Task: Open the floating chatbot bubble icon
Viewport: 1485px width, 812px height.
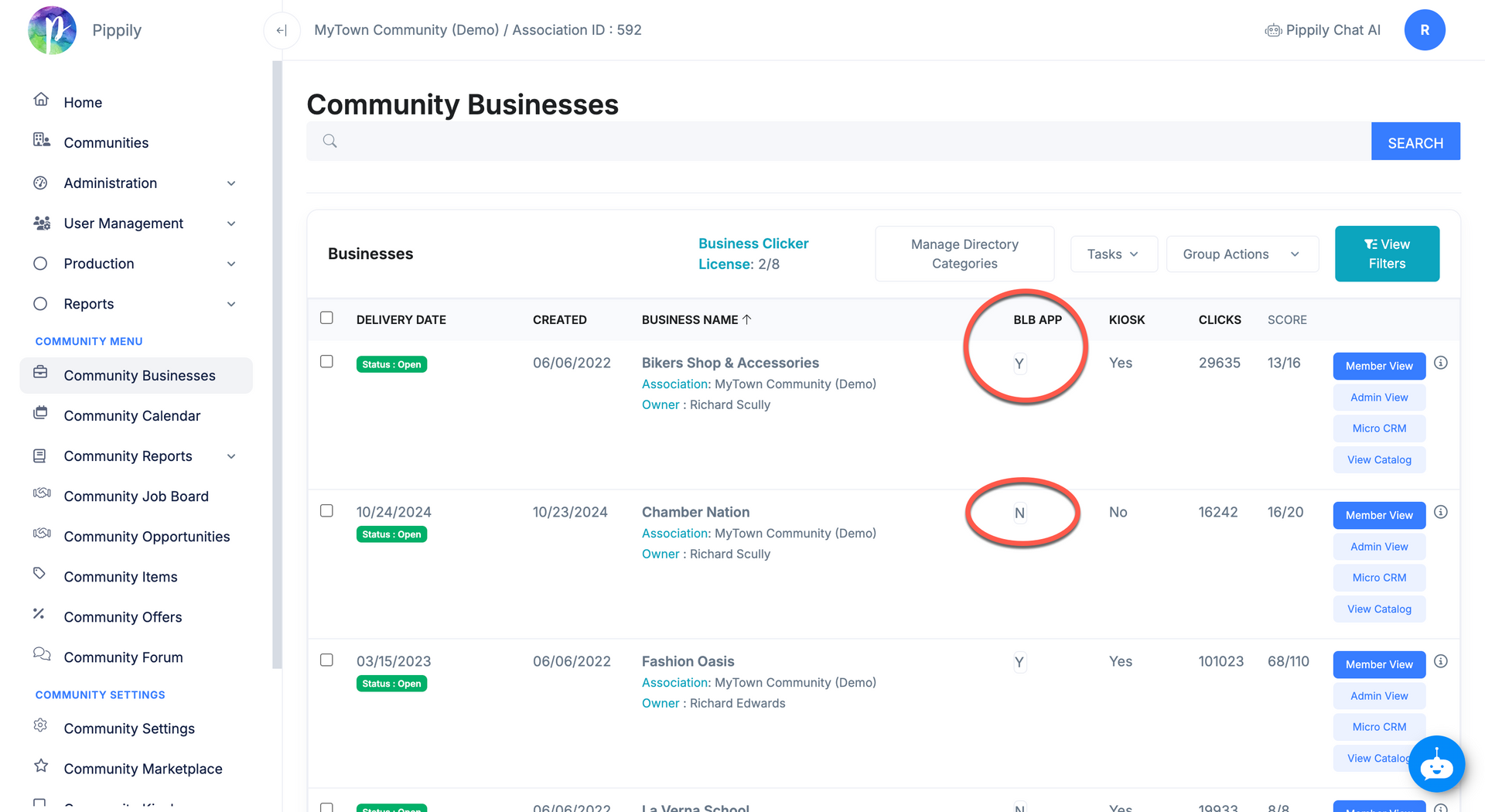Action: pyautogui.click(x=1436, y=764)
